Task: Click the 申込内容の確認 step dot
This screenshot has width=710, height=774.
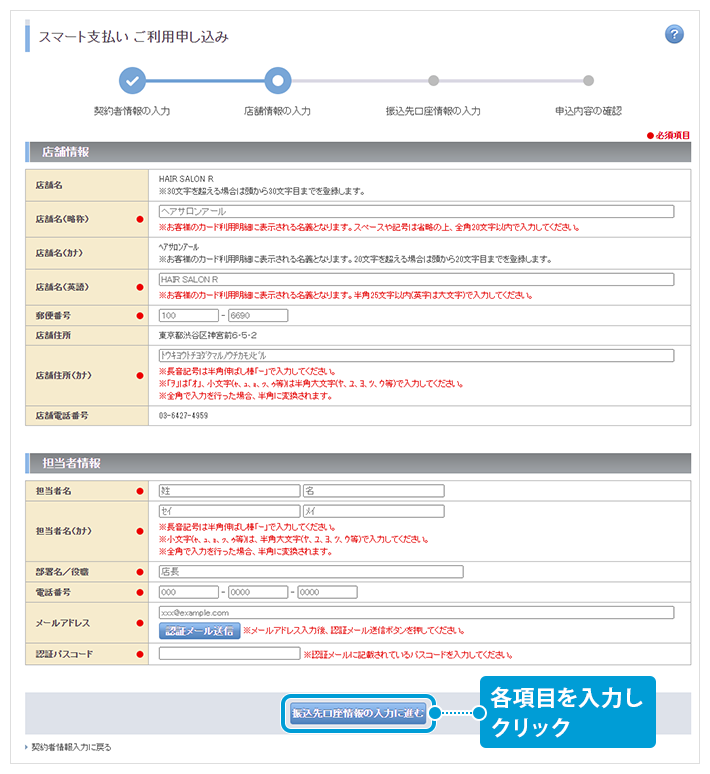Action: [589, 81]
